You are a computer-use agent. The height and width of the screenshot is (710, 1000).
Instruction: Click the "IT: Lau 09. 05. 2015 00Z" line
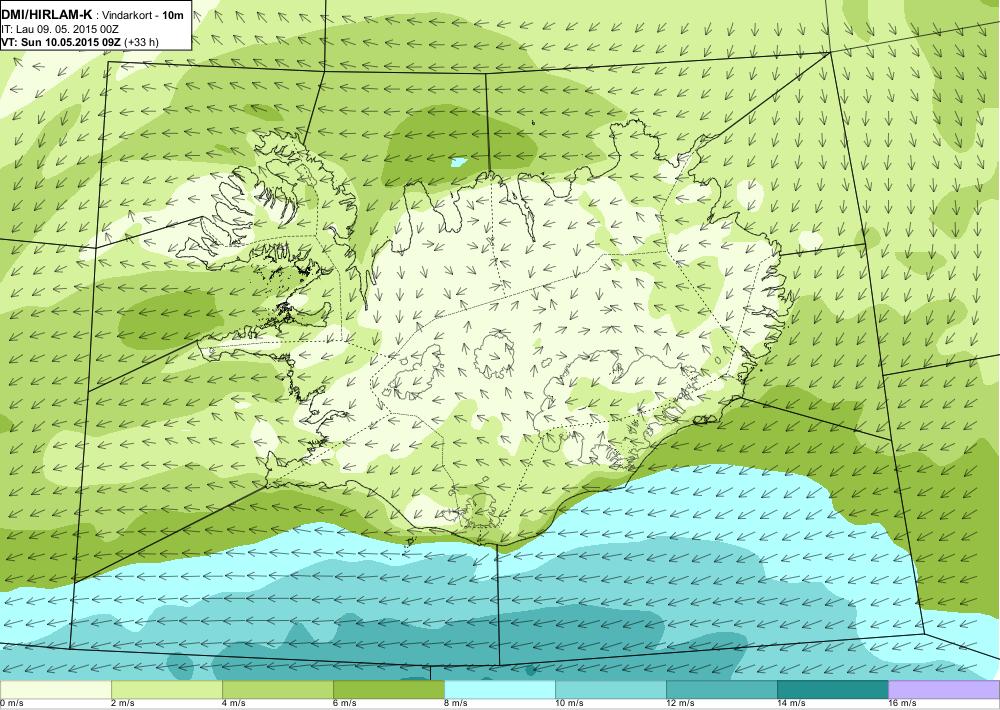(x=60, y=29)
